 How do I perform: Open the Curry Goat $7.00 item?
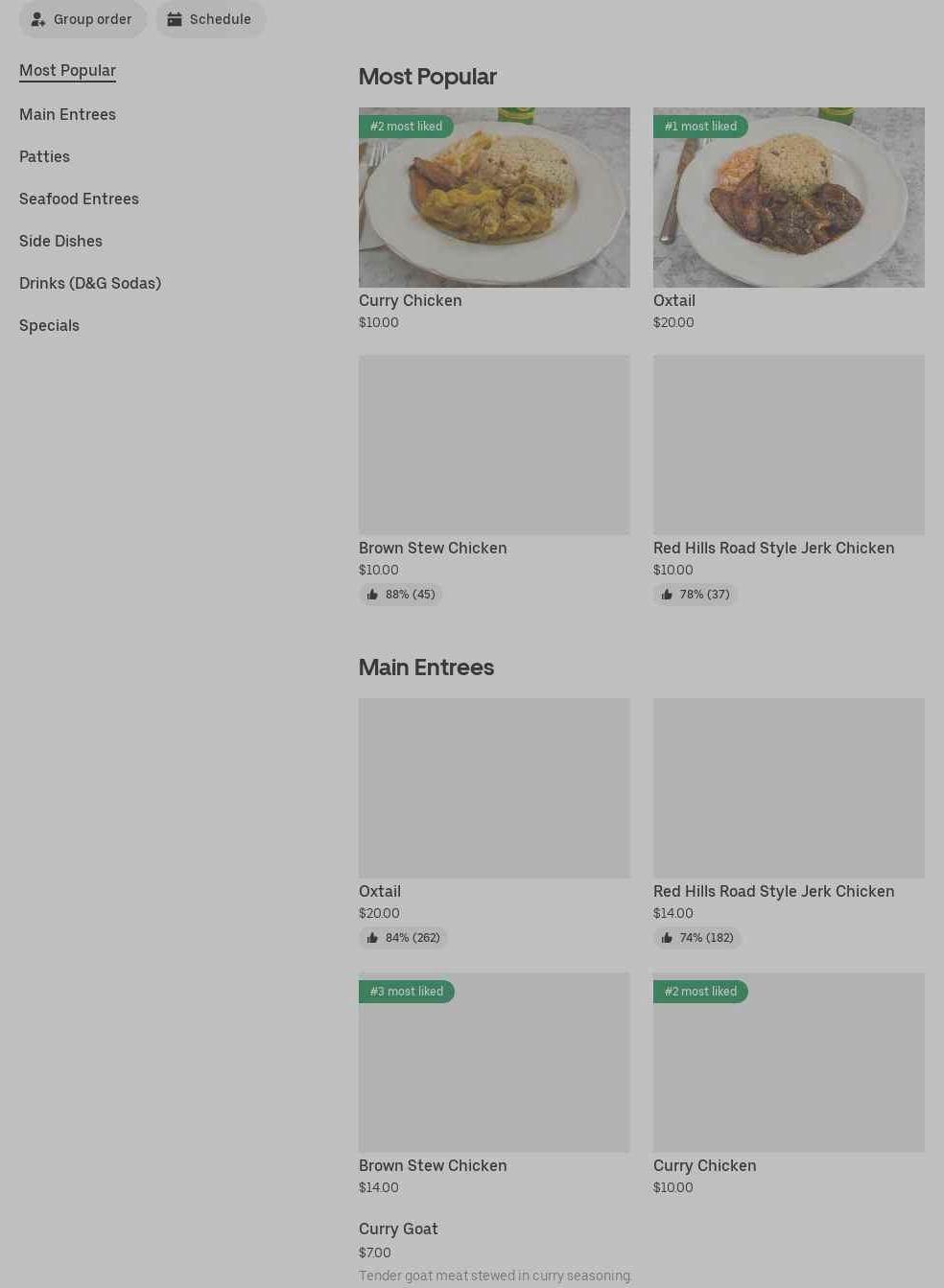398,1229
